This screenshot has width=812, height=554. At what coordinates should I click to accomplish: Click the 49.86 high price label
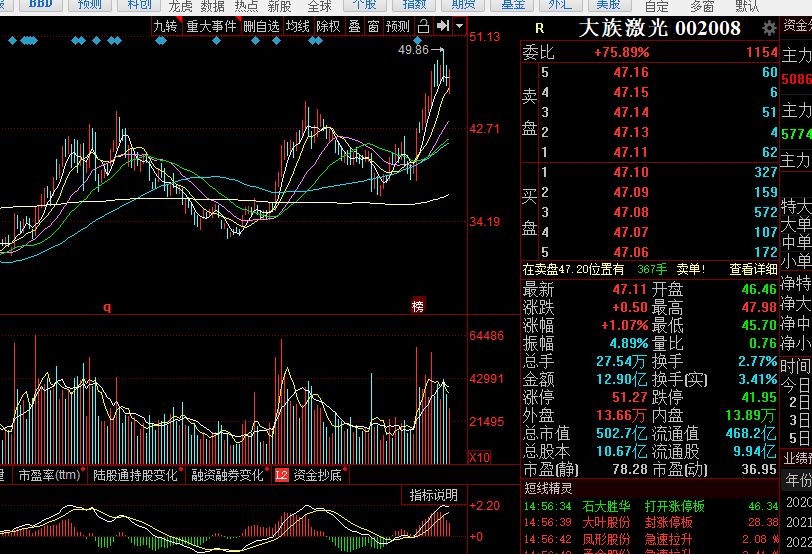pos(413,50)
